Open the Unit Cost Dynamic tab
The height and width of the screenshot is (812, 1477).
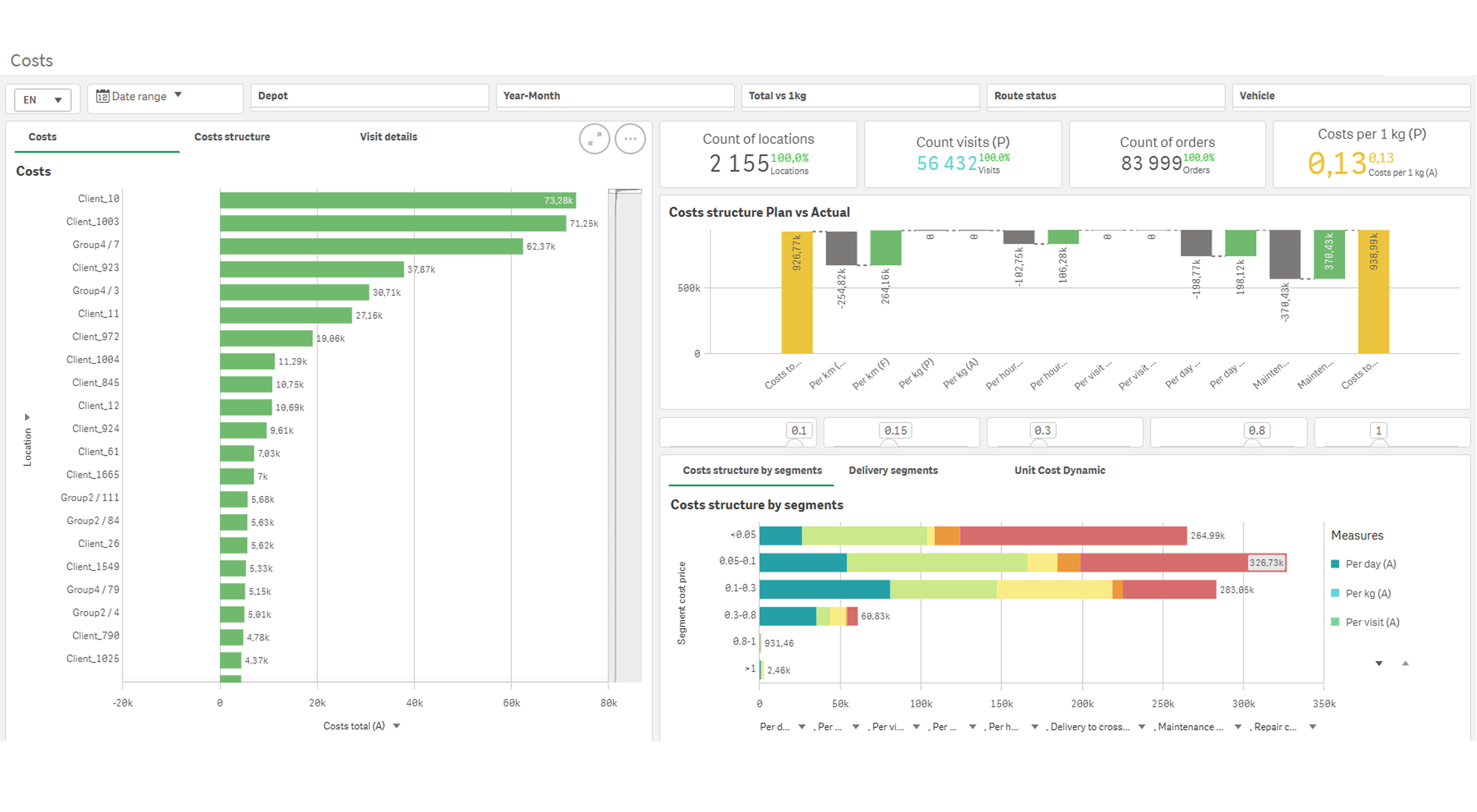[x=1060, y=470]
